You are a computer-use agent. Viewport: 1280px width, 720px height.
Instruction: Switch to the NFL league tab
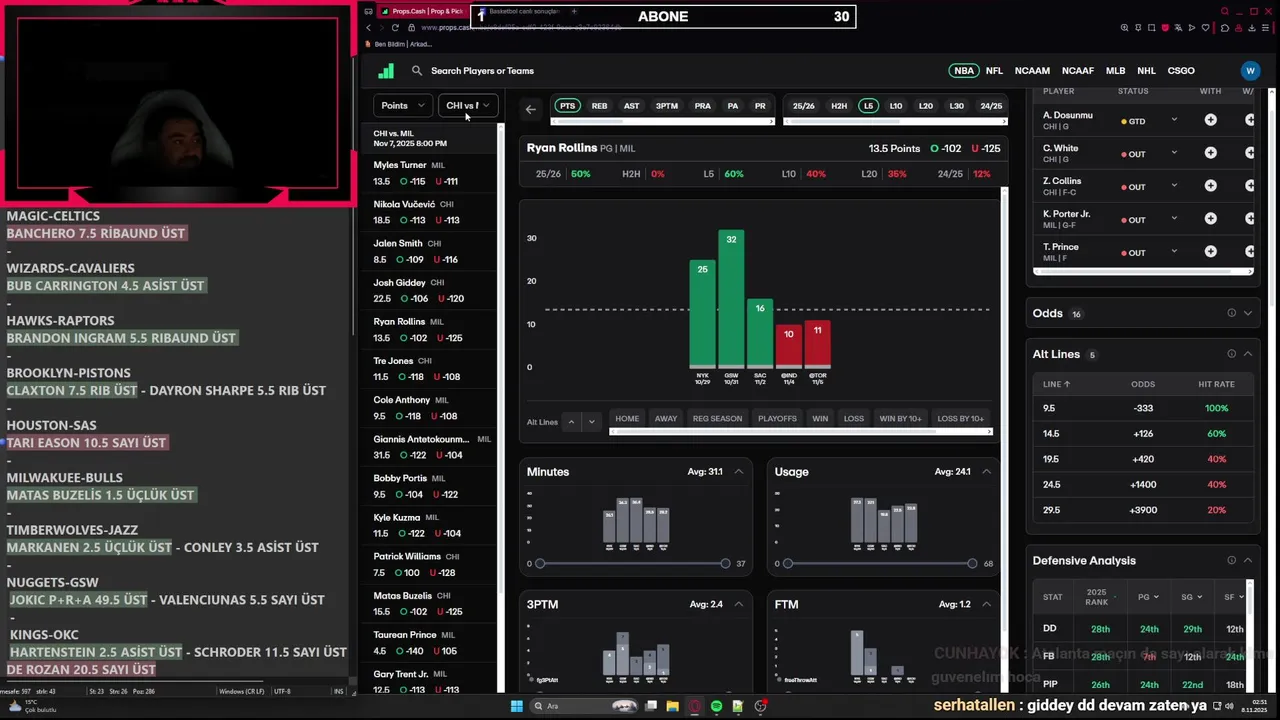point(994,71)
